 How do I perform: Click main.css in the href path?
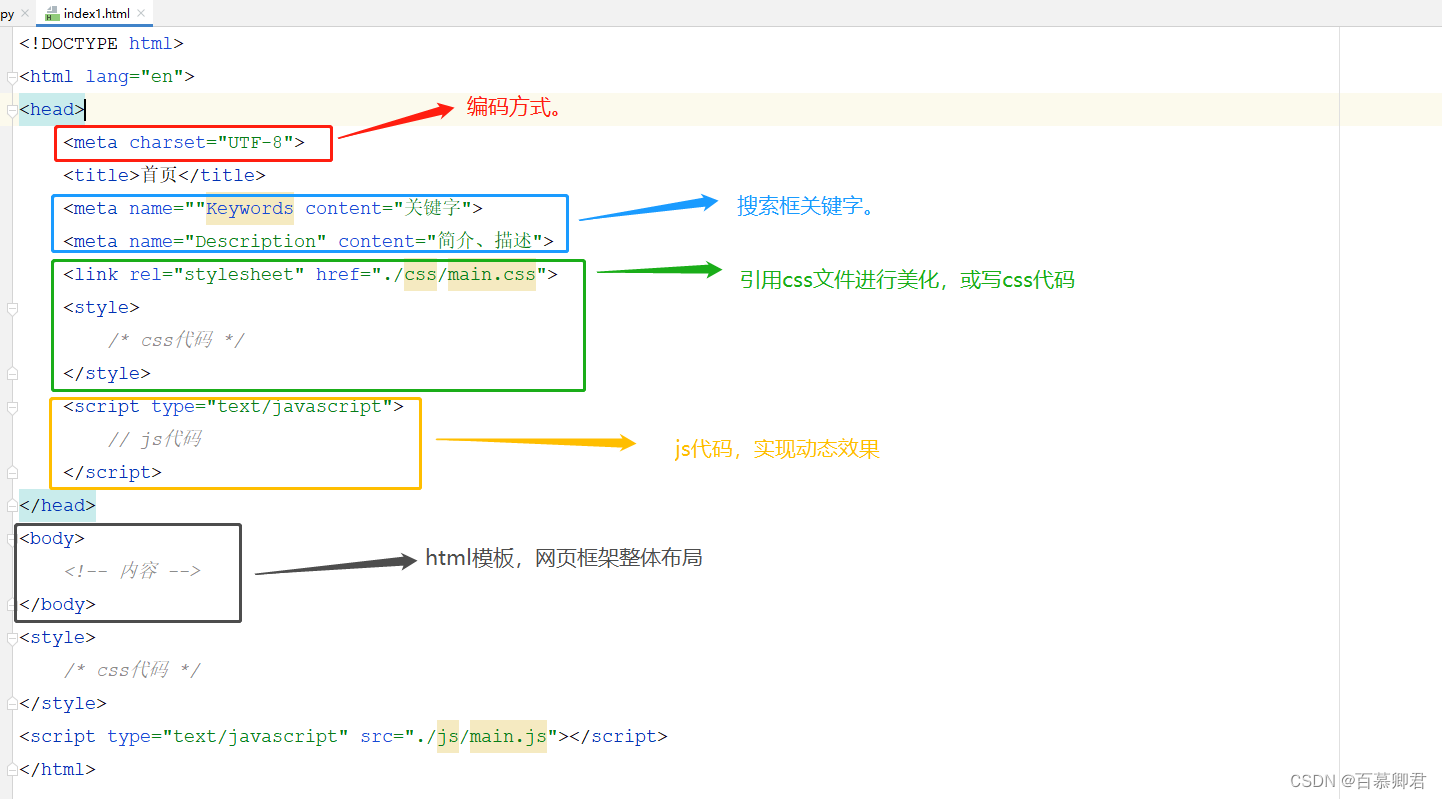pyautogui.click(x=491, y=275)
